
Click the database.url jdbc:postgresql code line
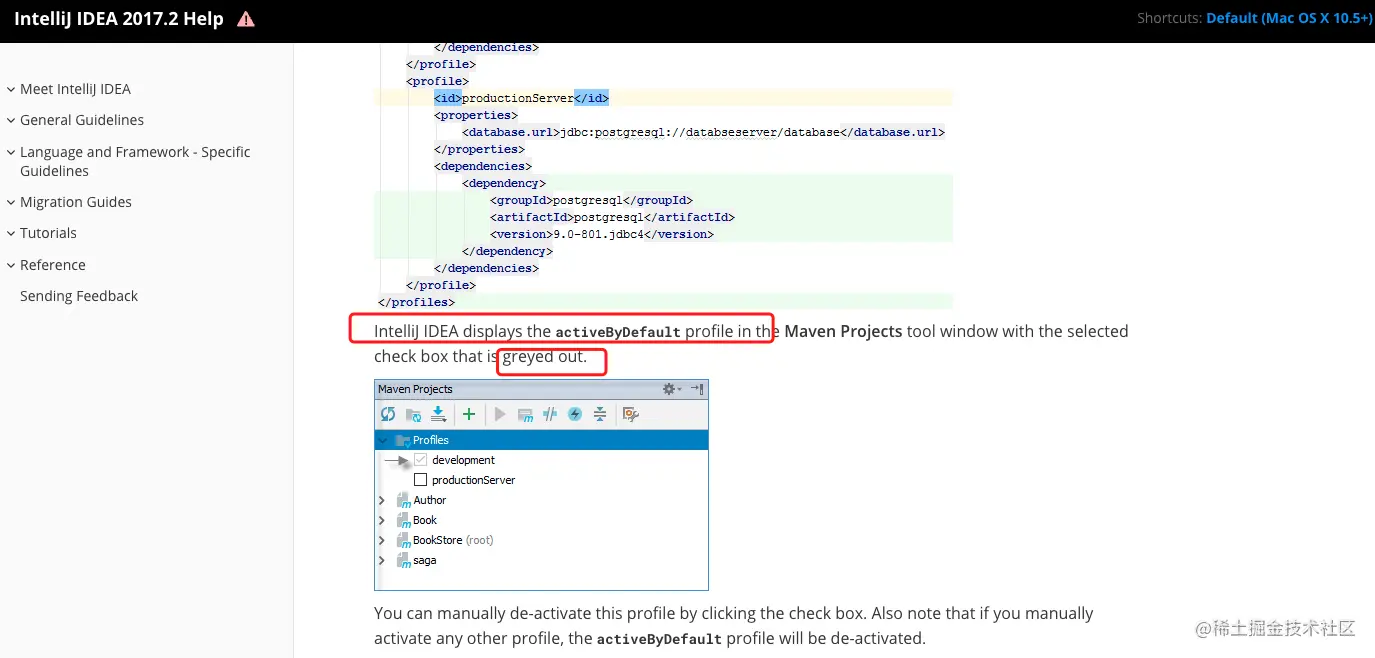703,132
